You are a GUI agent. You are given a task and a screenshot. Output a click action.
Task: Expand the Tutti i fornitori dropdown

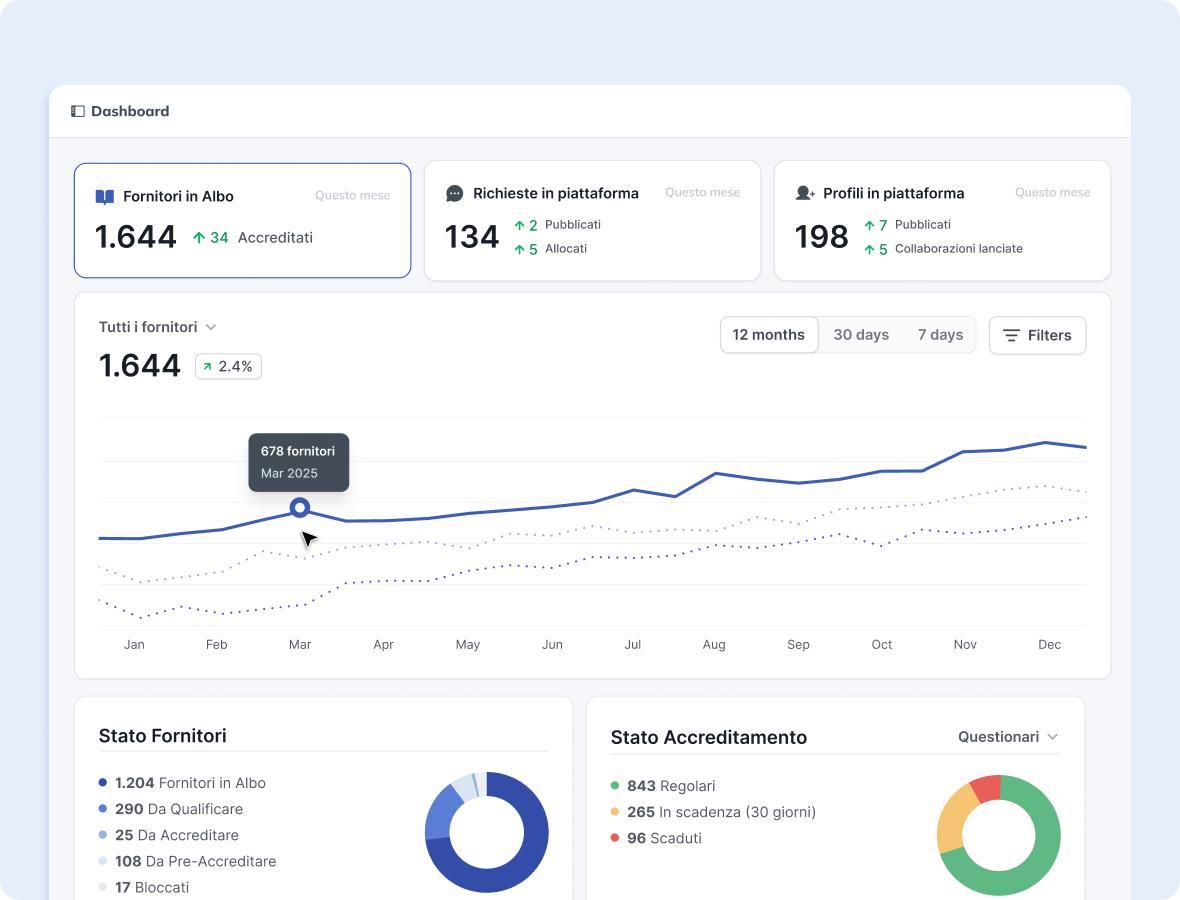click(158, 327)
